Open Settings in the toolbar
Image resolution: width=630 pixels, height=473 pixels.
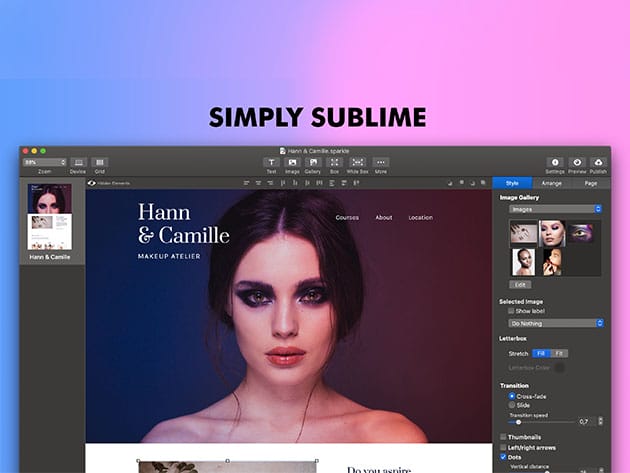tap(555, 162)
